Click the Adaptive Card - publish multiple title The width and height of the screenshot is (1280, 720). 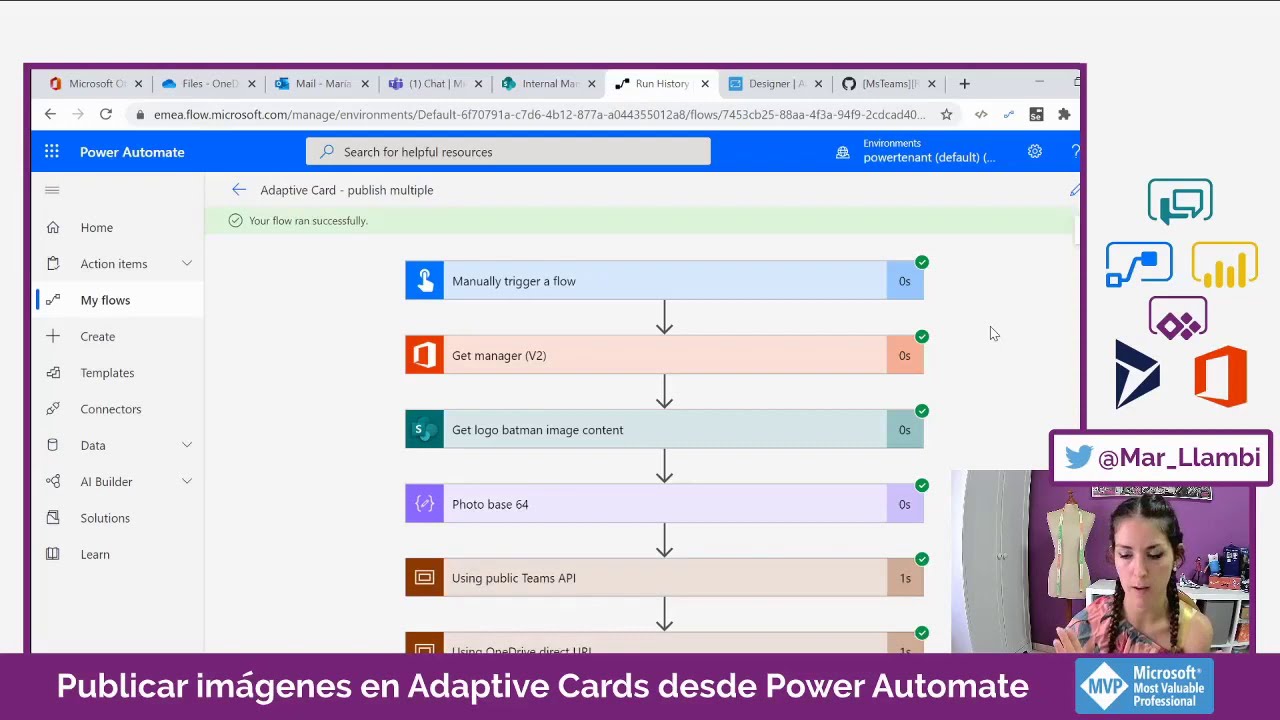pyautogui.click(x=347, y=190)
